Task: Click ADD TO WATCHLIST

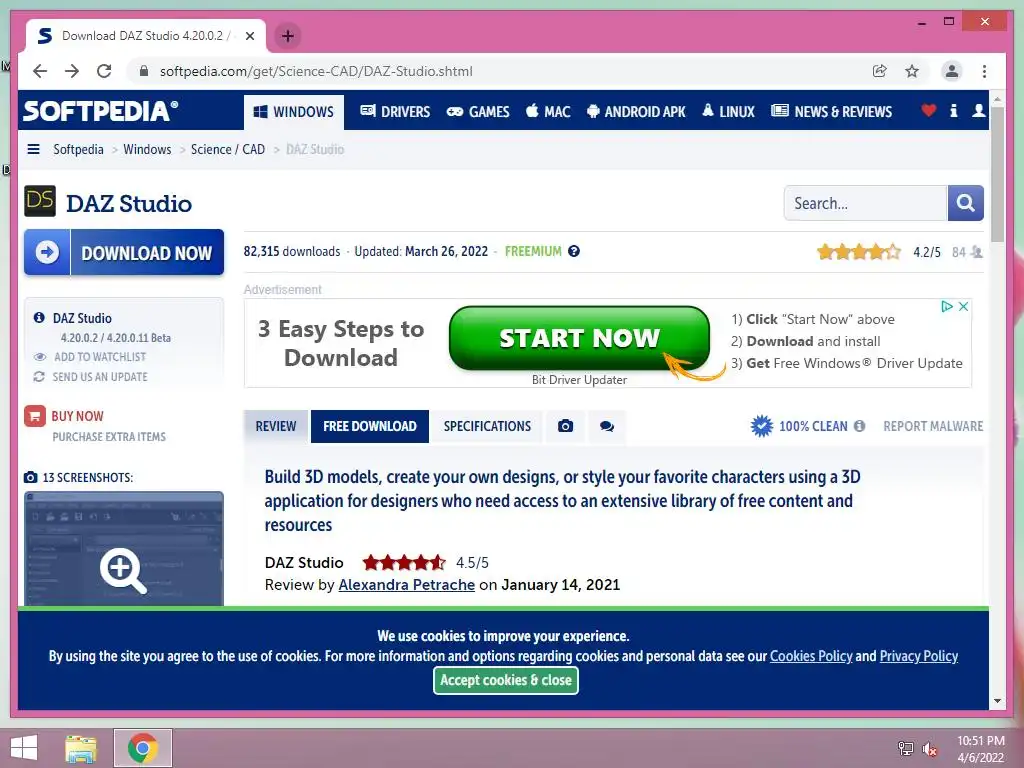Action: (100, 357)
